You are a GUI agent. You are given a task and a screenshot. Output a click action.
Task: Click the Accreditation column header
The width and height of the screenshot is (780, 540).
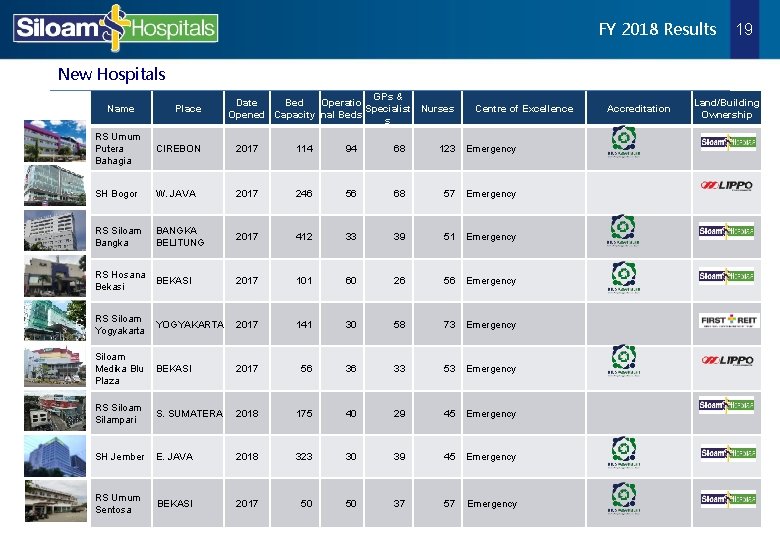click(x=639, y=108)
